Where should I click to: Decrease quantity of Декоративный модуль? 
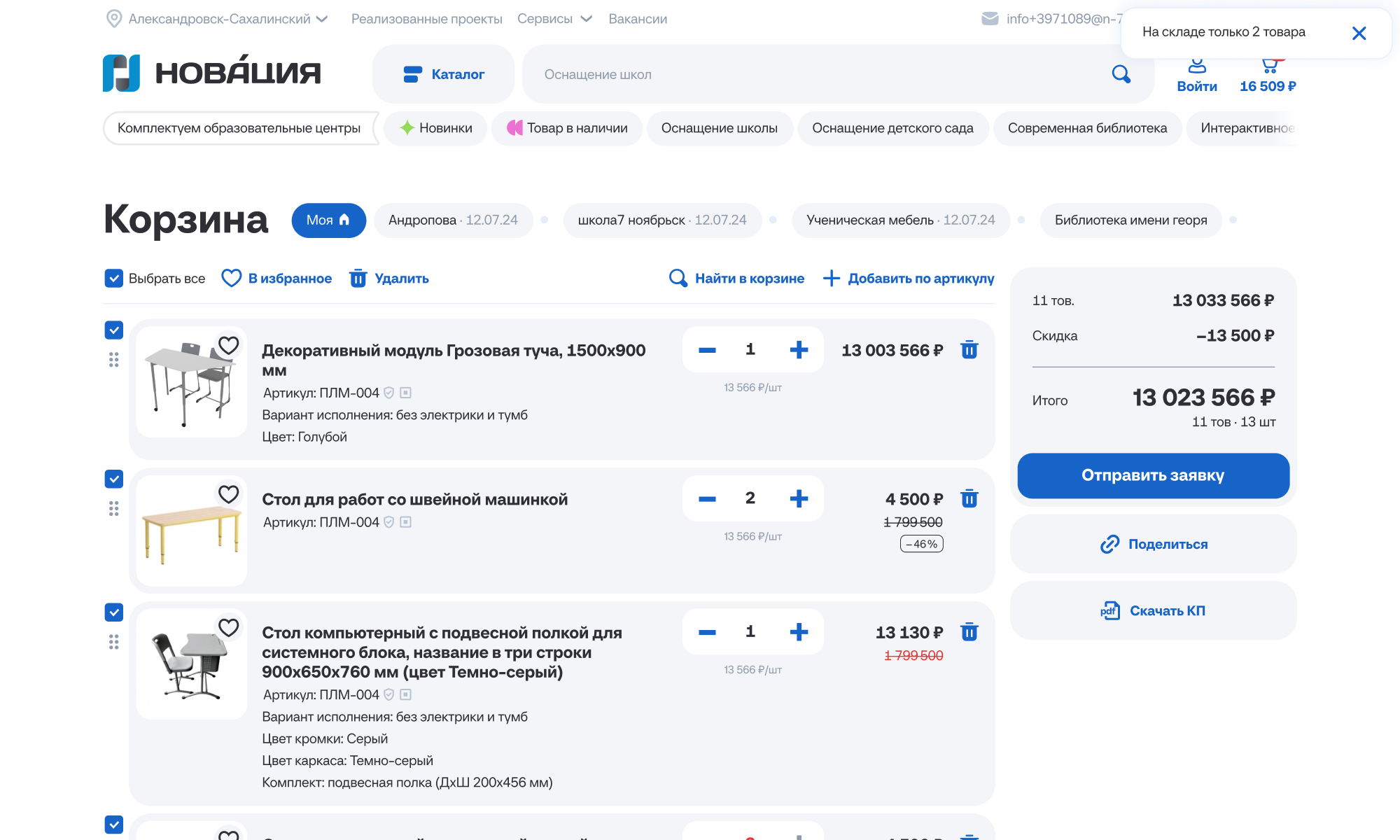[x=707, y=350]
